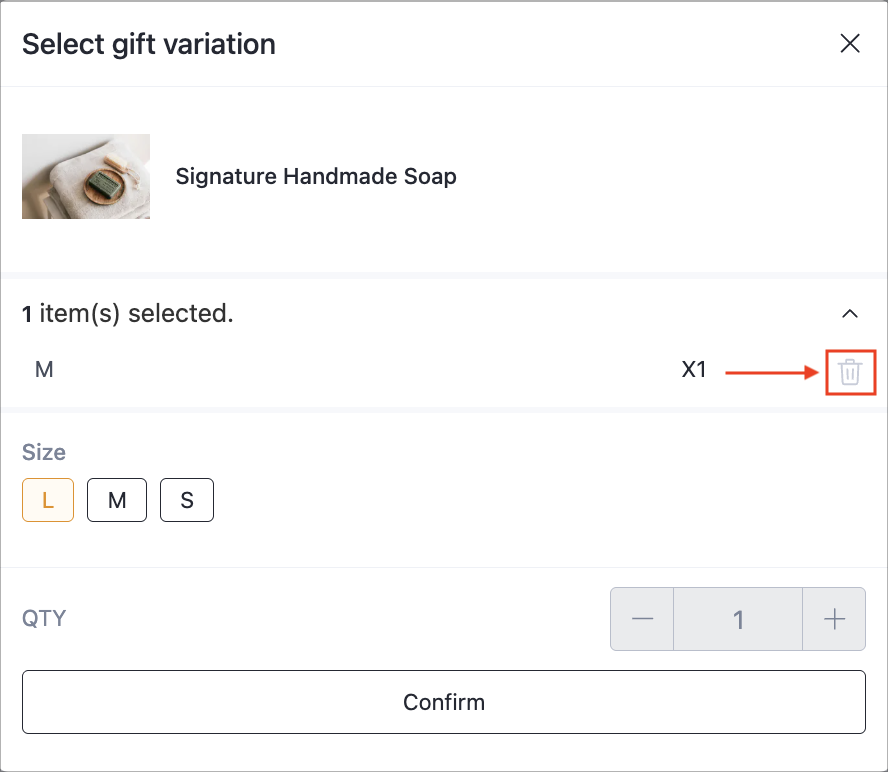
Task: Choose size S option
Action: coord(187,500)
